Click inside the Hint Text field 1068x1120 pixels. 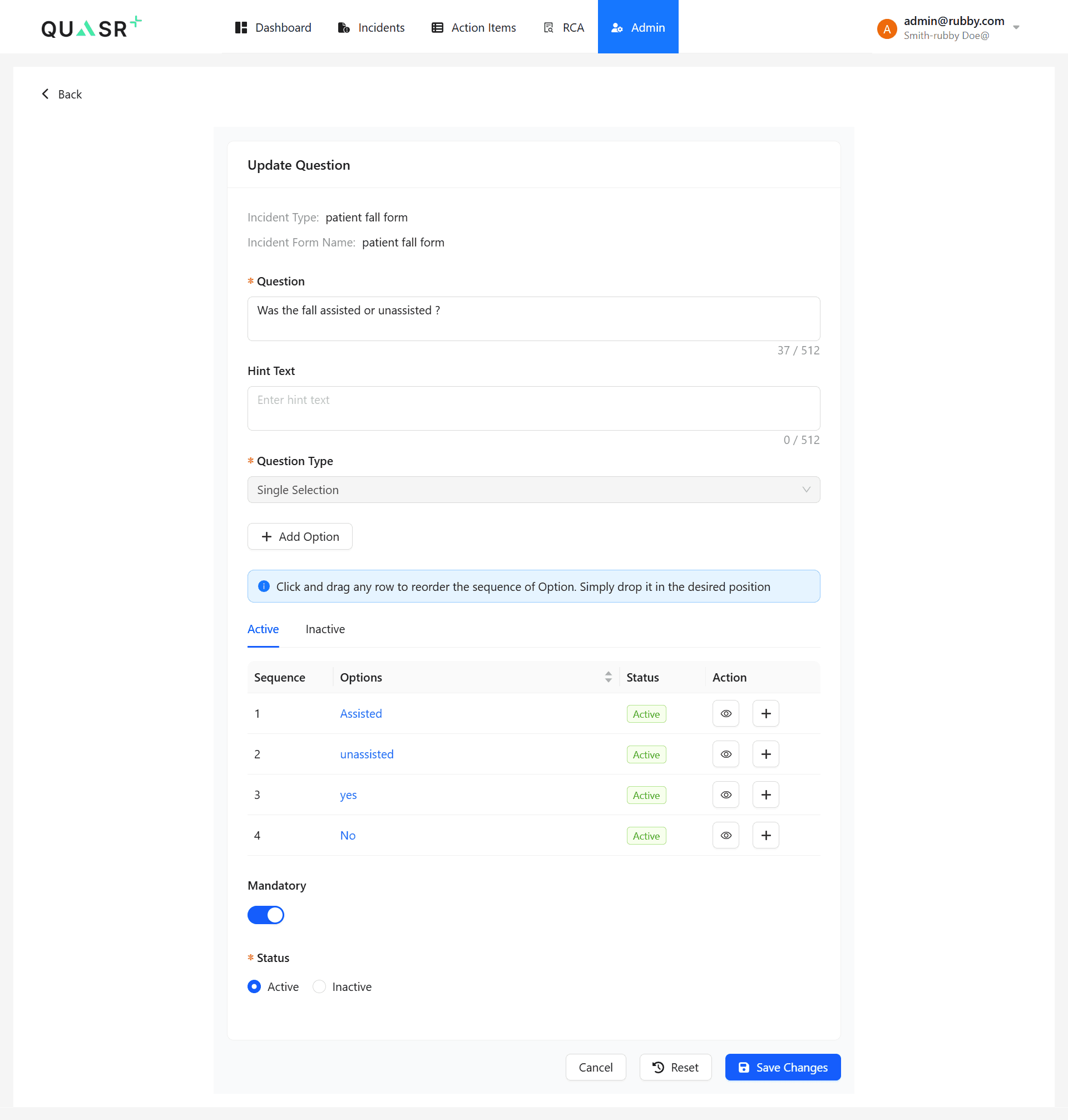coord(533,408)
